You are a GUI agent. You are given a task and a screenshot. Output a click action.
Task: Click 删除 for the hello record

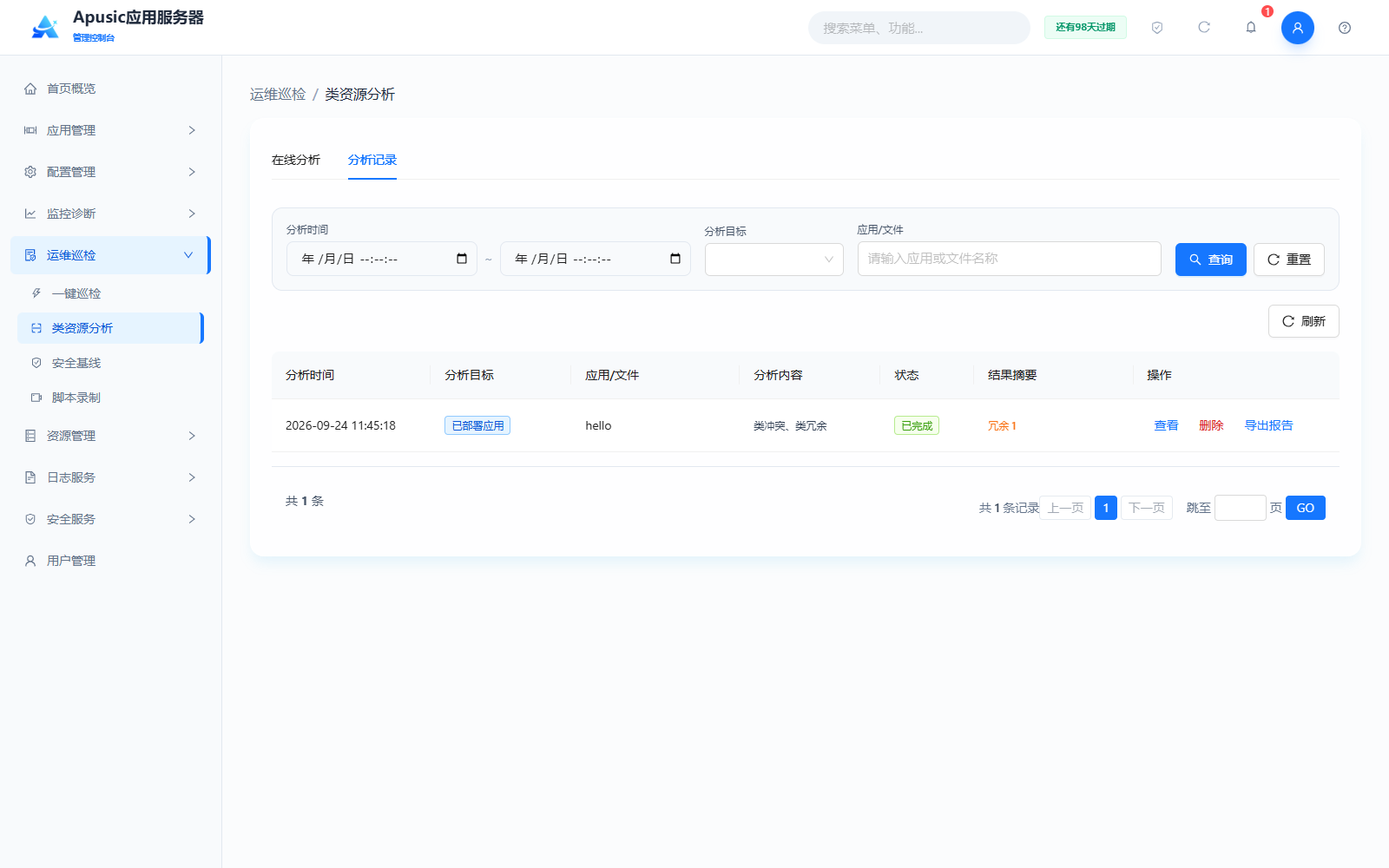coord(1211,425)
